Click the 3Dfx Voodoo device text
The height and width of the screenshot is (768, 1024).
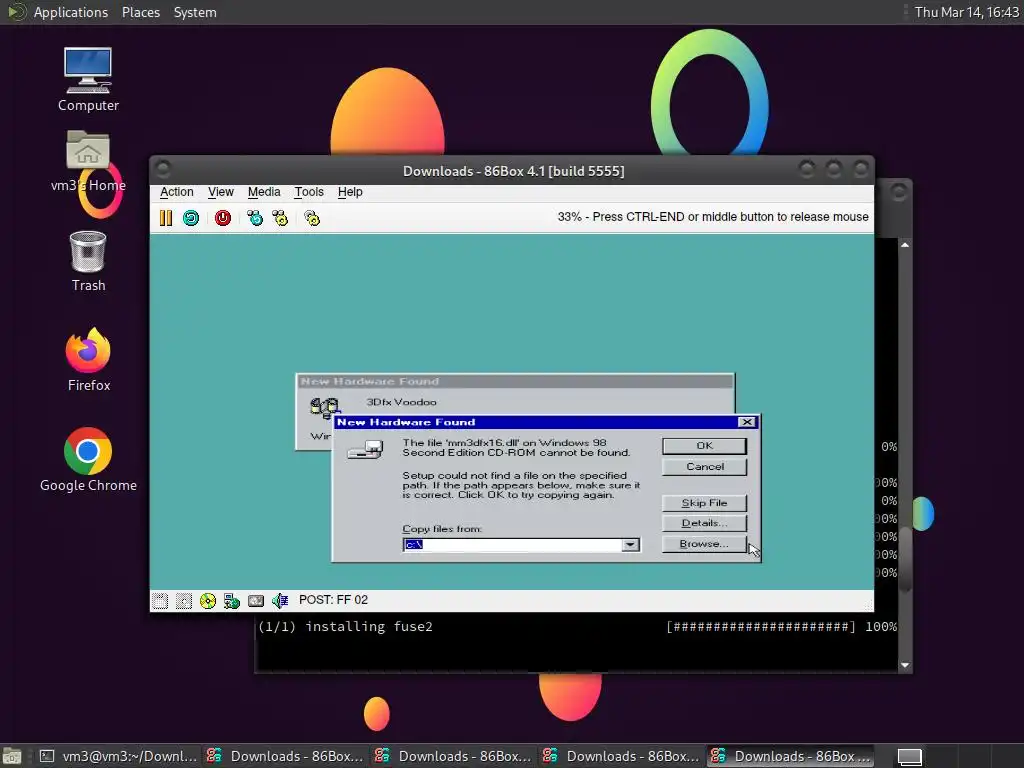coord(401,402)
